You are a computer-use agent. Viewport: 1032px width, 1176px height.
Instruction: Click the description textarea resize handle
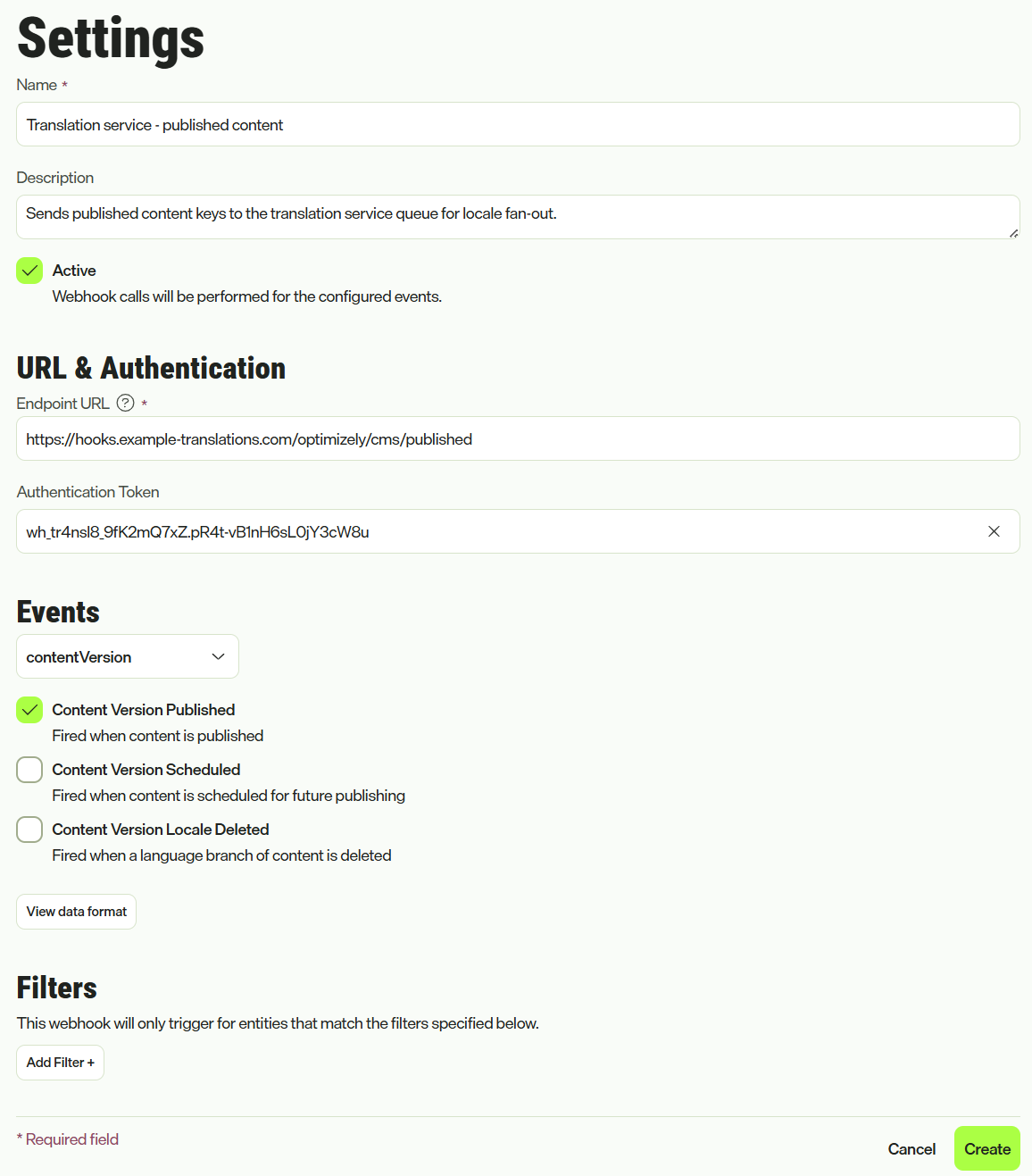pos(1013,233)
